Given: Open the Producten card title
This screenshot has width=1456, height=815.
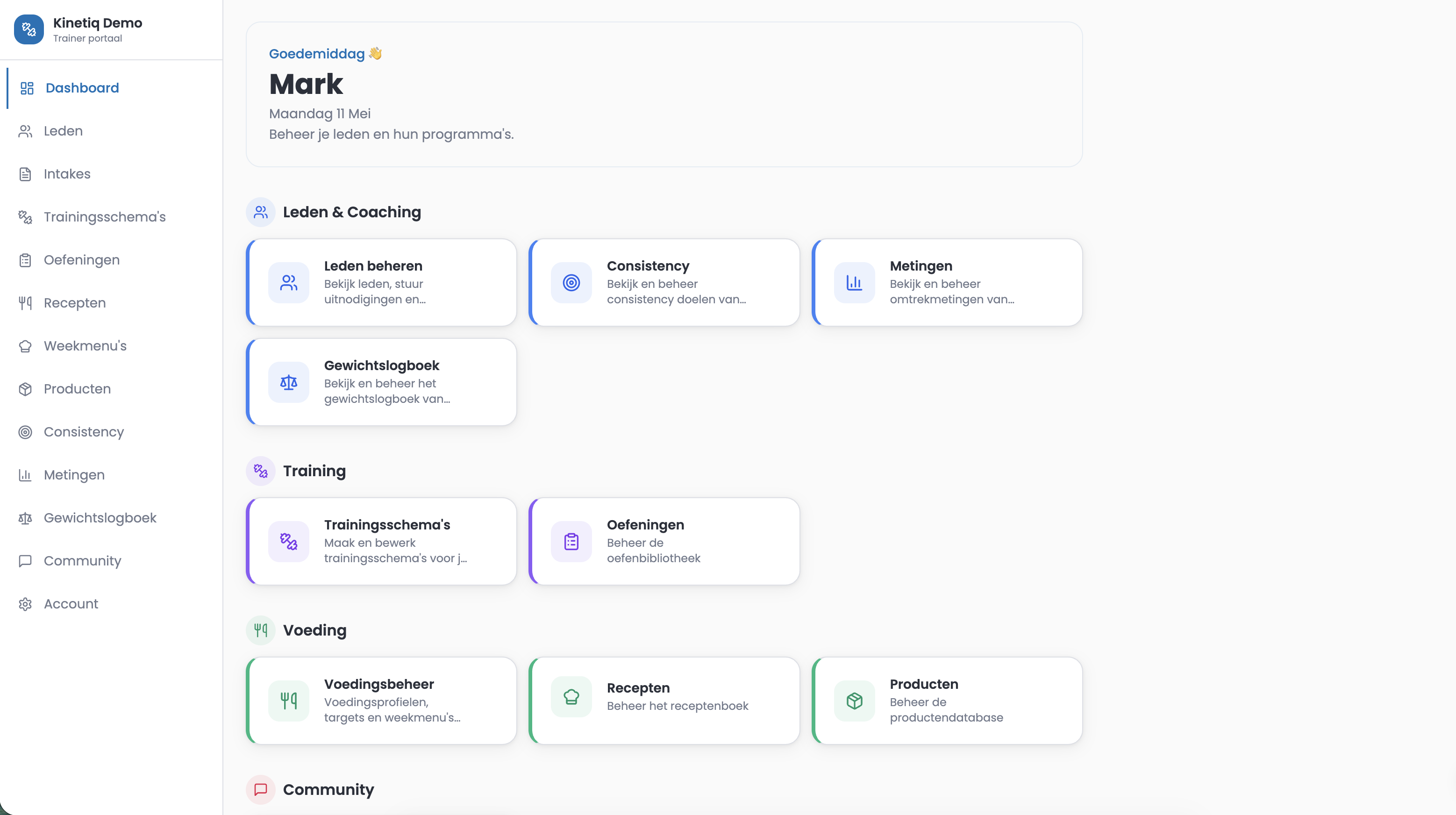Looking at the screenshot, I should [924, 684].
